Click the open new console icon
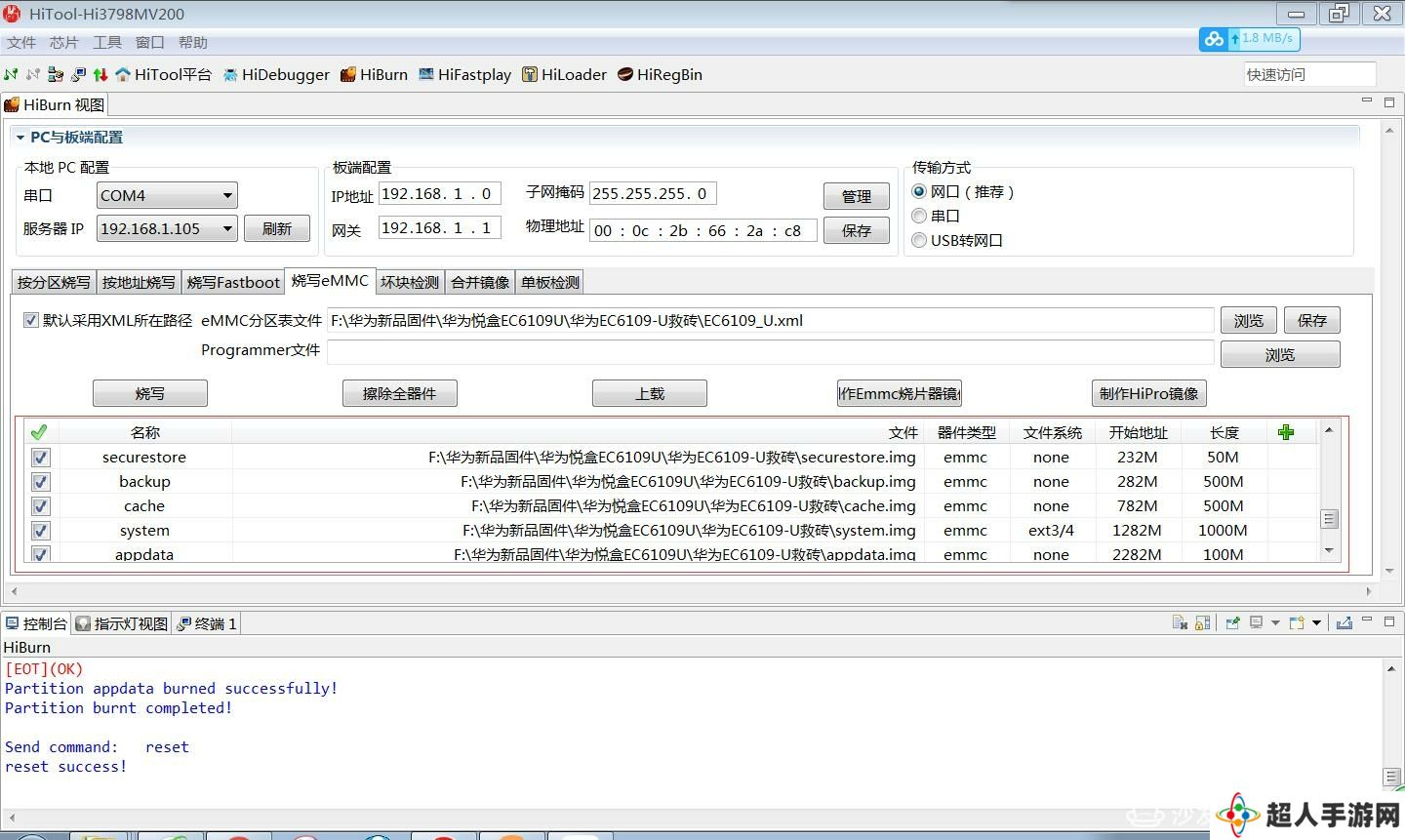This screenshot has width=1405, height=840. pos(1297,622)
